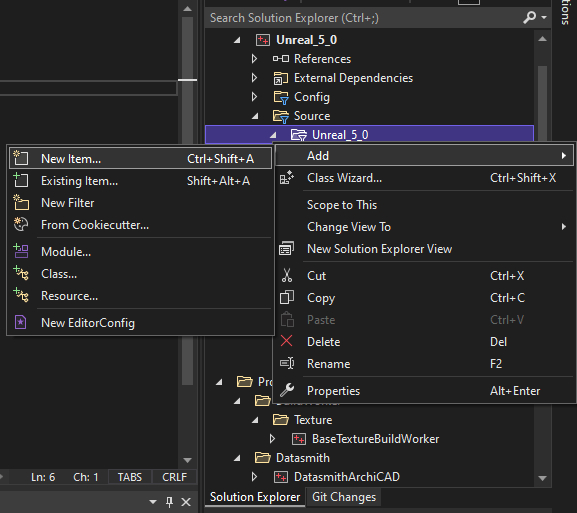
Task: Click the New Item icon in submenu
Action: [x=21, y=158]
